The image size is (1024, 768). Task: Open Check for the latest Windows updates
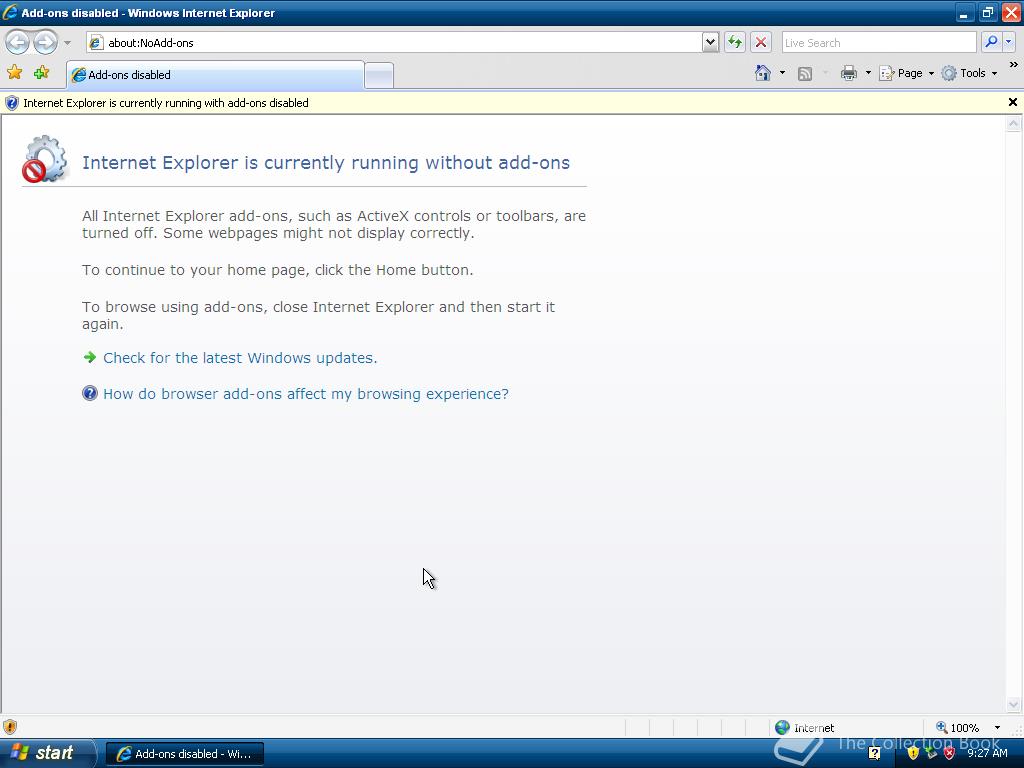click(240, 358)
